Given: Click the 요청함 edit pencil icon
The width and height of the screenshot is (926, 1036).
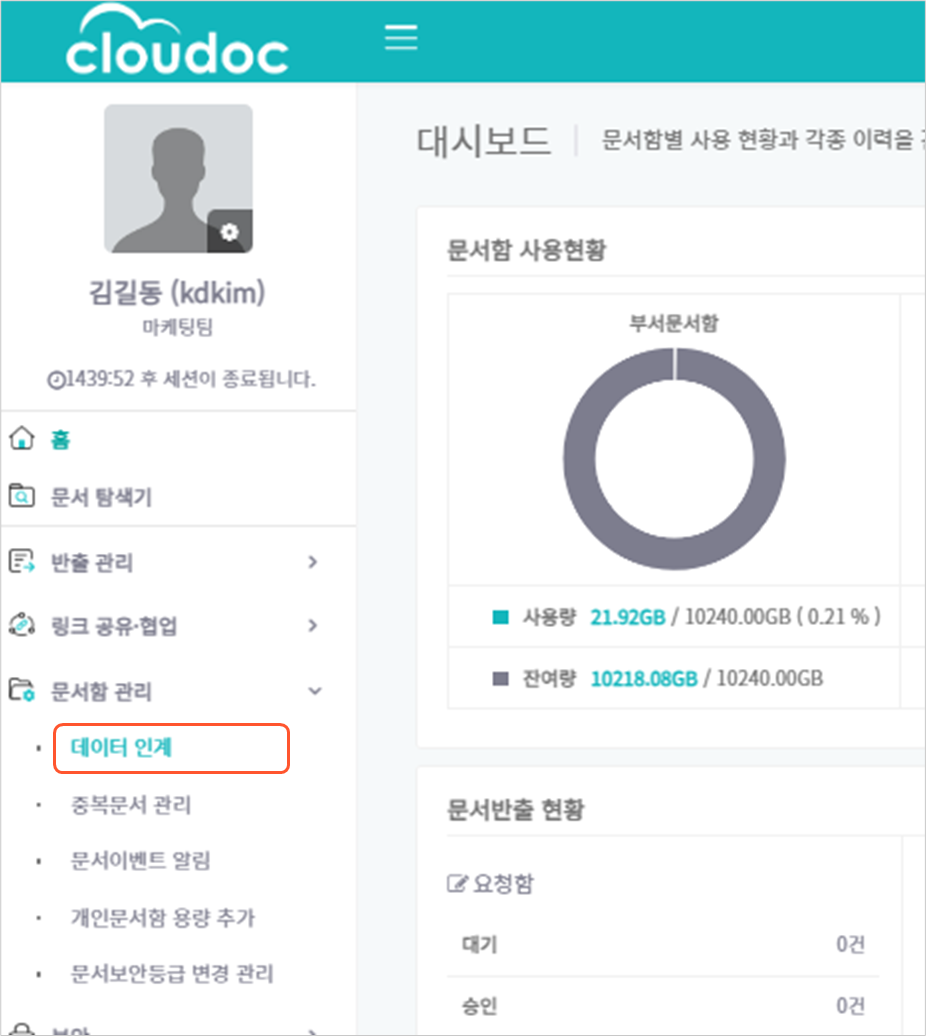Looking at the screenshot, I should point(457,883).
